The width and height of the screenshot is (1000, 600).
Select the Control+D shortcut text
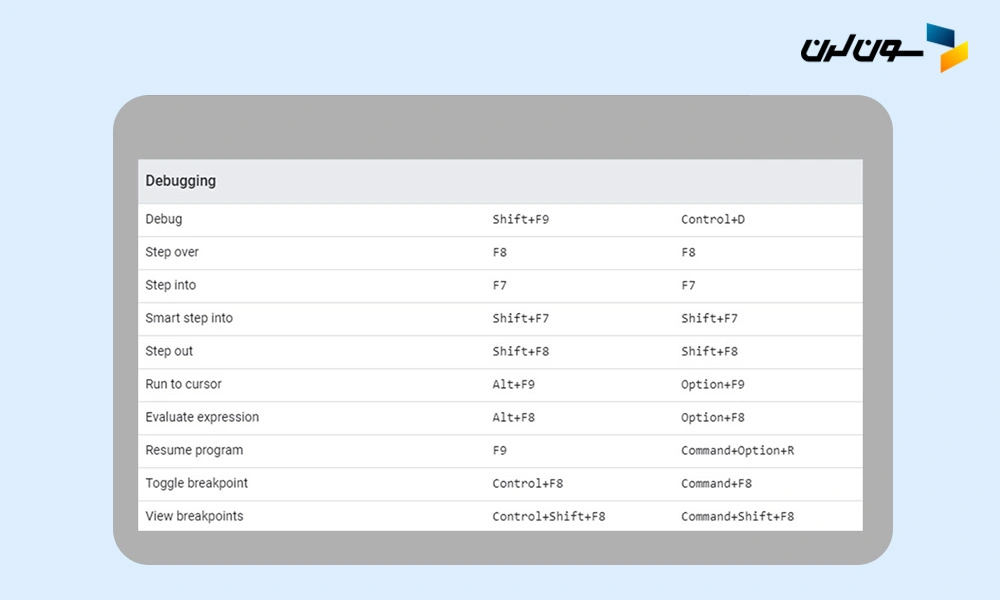[713, 219]
